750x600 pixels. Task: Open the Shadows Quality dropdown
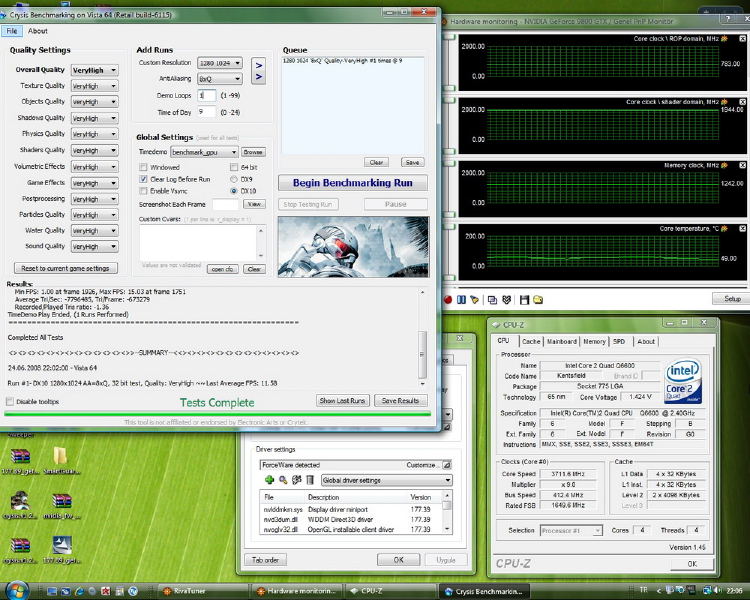tap(95, 118)
